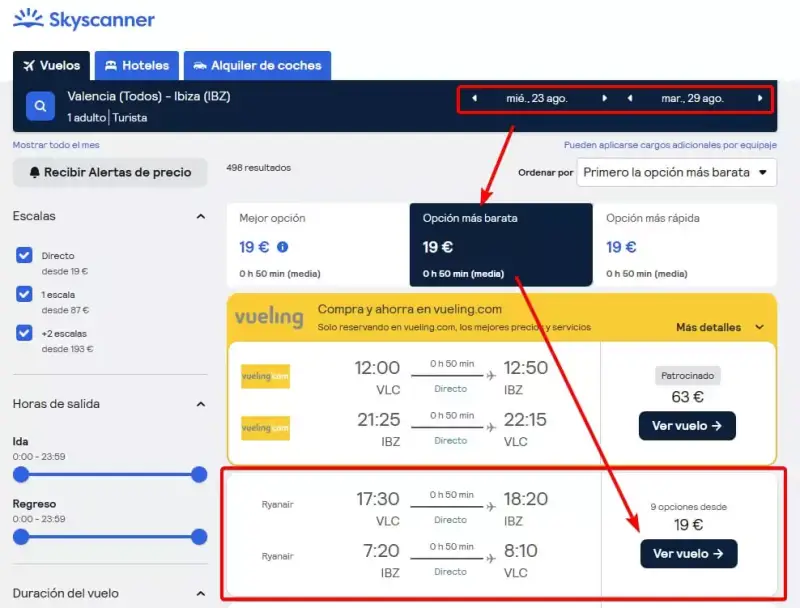Click the Regreso slider left handle
The height and width of the screenshot is (608, 800).
(x=21, y=537)
